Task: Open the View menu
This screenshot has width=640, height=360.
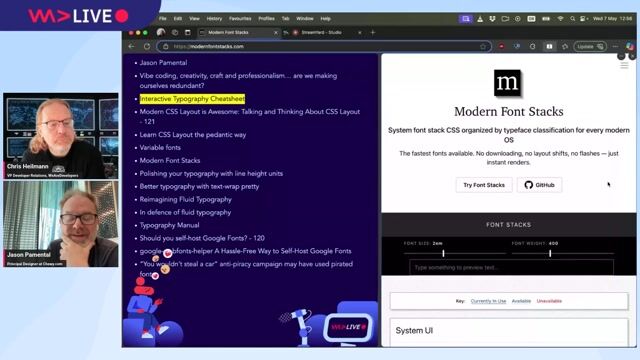Action: 194,19
